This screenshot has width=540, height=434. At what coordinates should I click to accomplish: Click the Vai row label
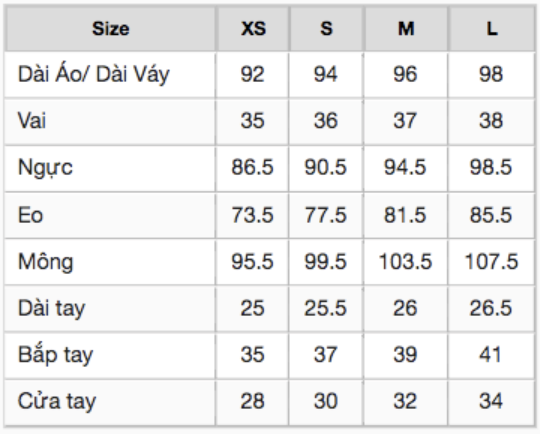pos(32,121)
